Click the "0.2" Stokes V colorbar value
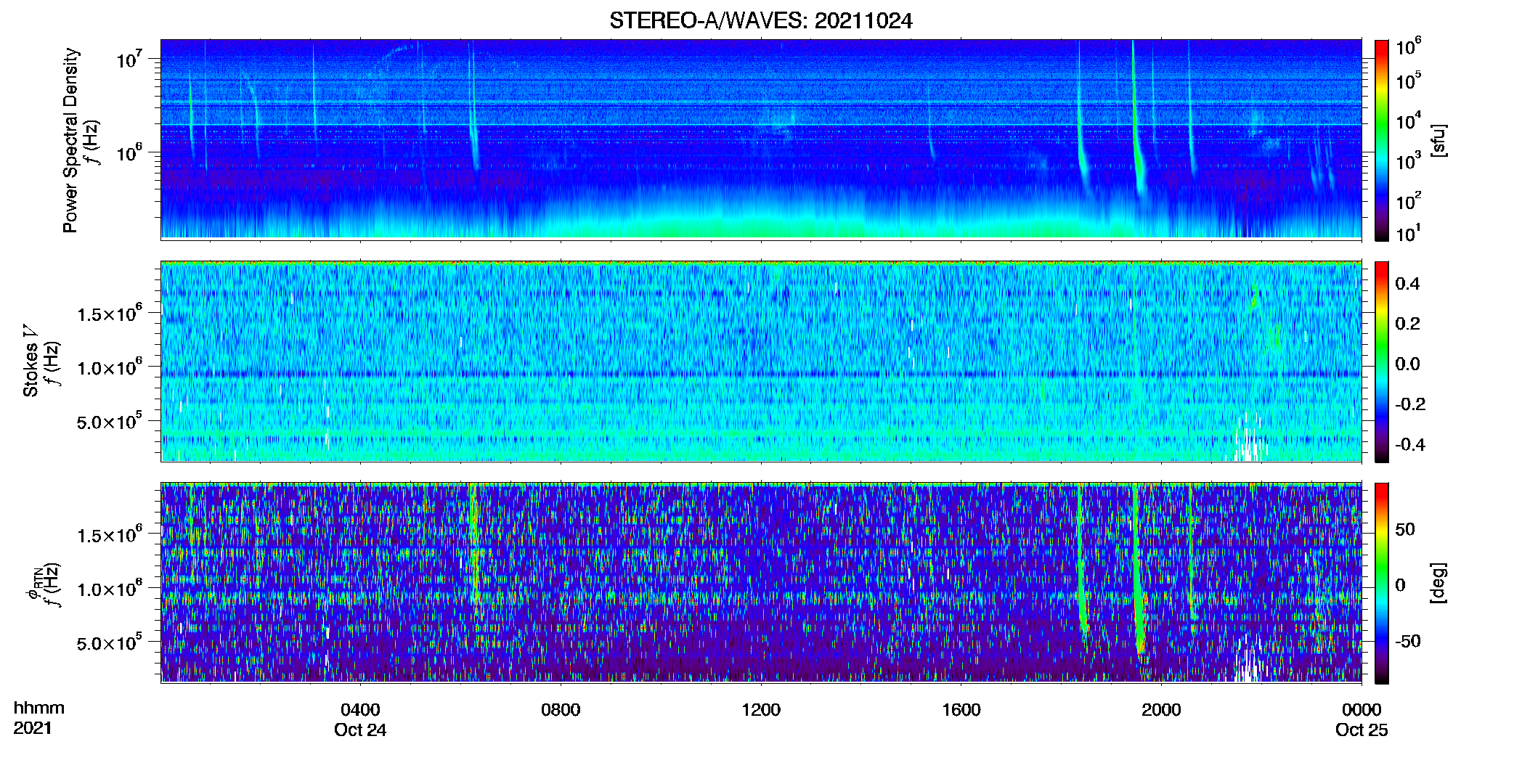Viewport: 1522px width, 784px height. pos(1407,324)
